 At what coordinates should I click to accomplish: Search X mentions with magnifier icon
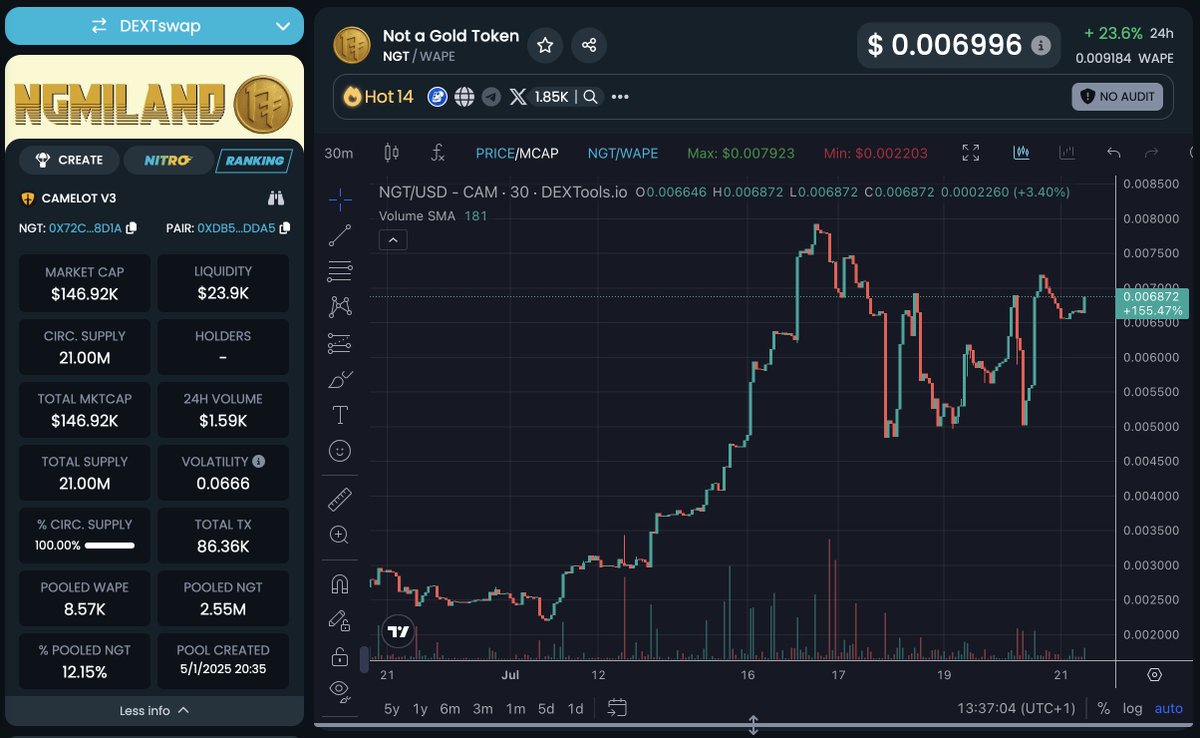coord(591,97)
